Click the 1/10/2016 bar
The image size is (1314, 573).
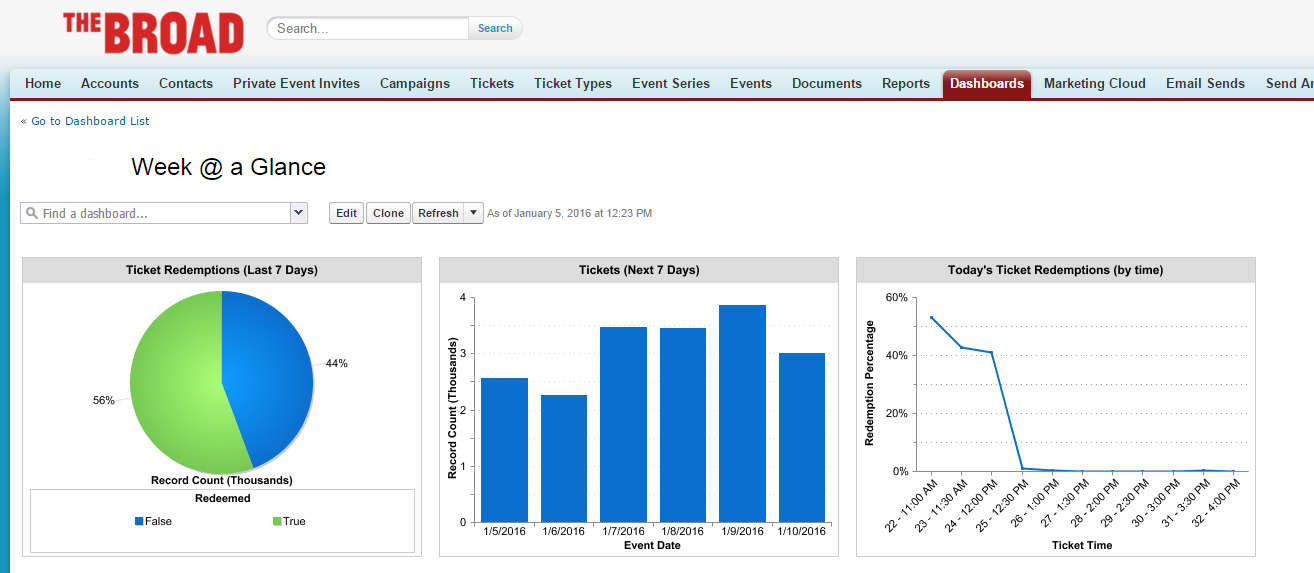coord(802,437)
